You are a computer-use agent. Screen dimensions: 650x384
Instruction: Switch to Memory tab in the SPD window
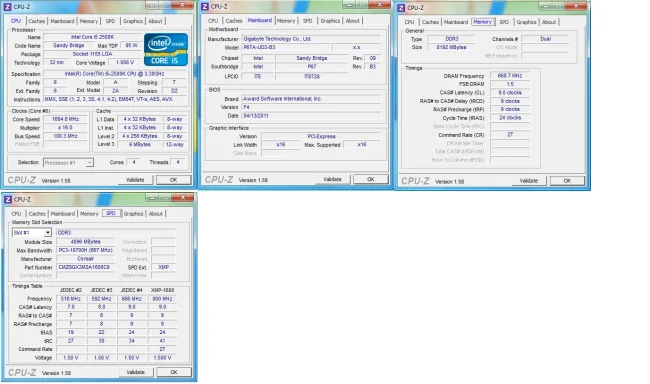click(x=89, y=214)
